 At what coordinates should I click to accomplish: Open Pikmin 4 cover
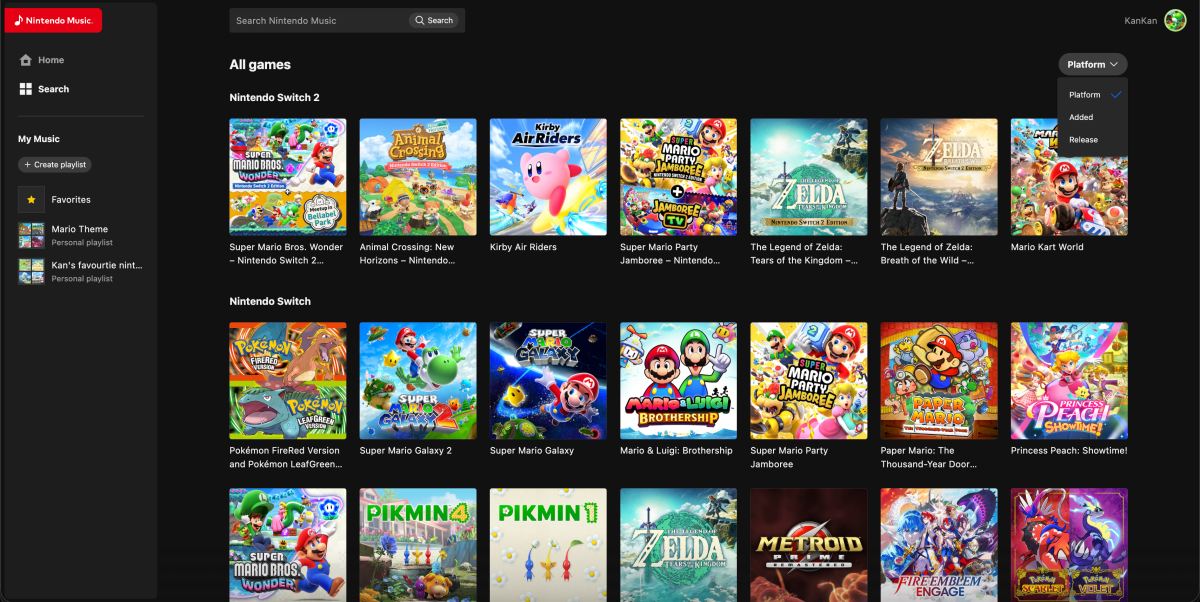point(418,545)
